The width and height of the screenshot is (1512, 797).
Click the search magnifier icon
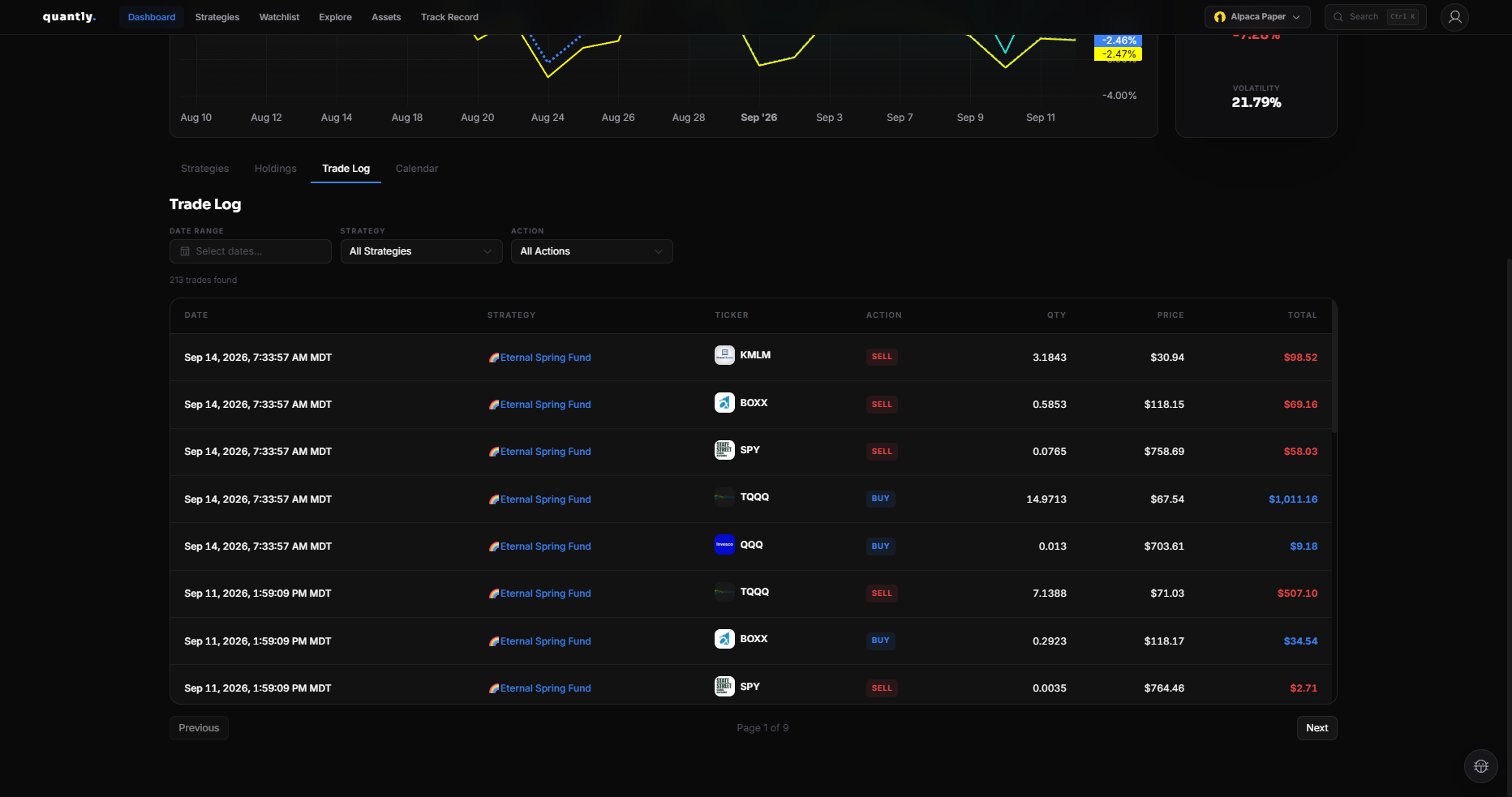click(1338, 17)
